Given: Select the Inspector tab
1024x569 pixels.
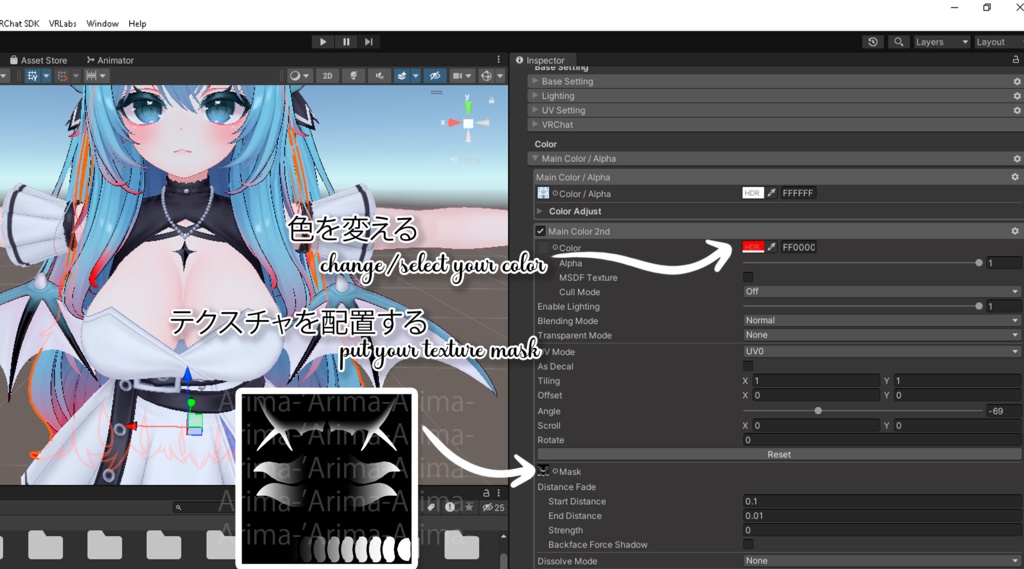Looking at the screenshot, I should pyautogui.click(x=540, y=60).
